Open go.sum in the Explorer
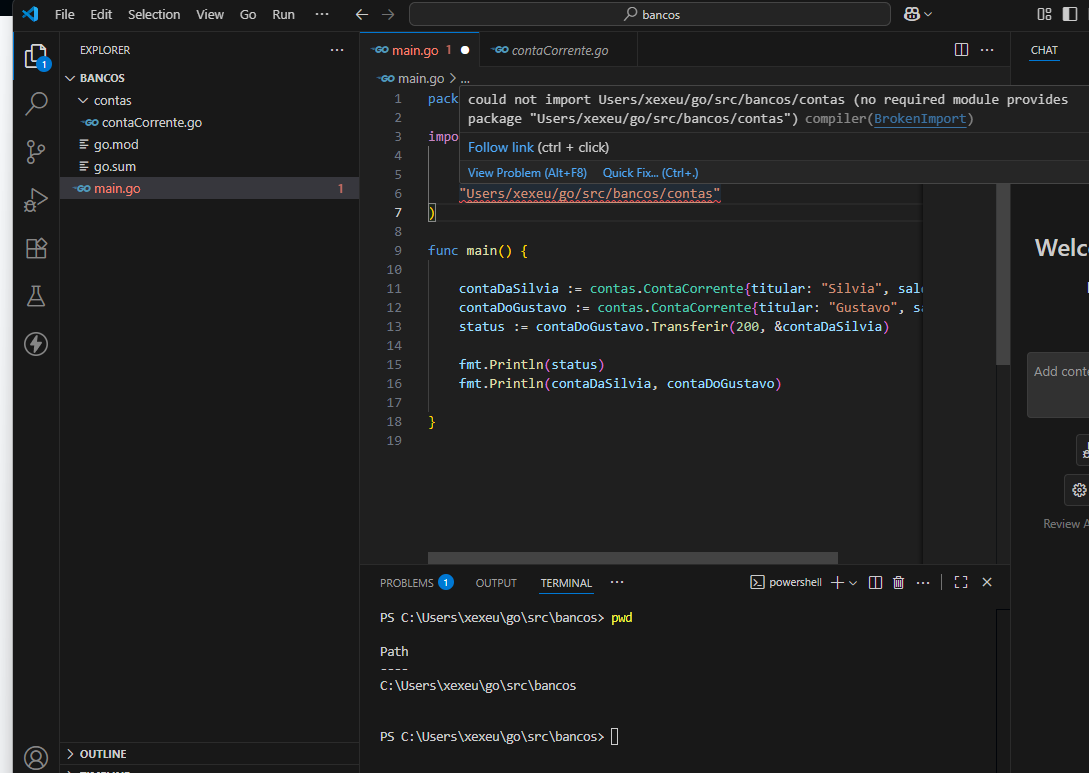1089x773 pixels. coord(210,167)
